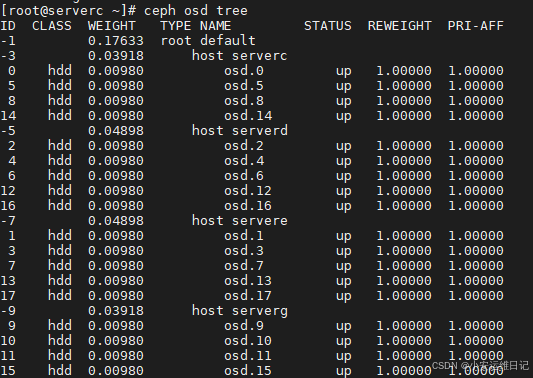Select the PRI-AFF value of osd.3

476,251
